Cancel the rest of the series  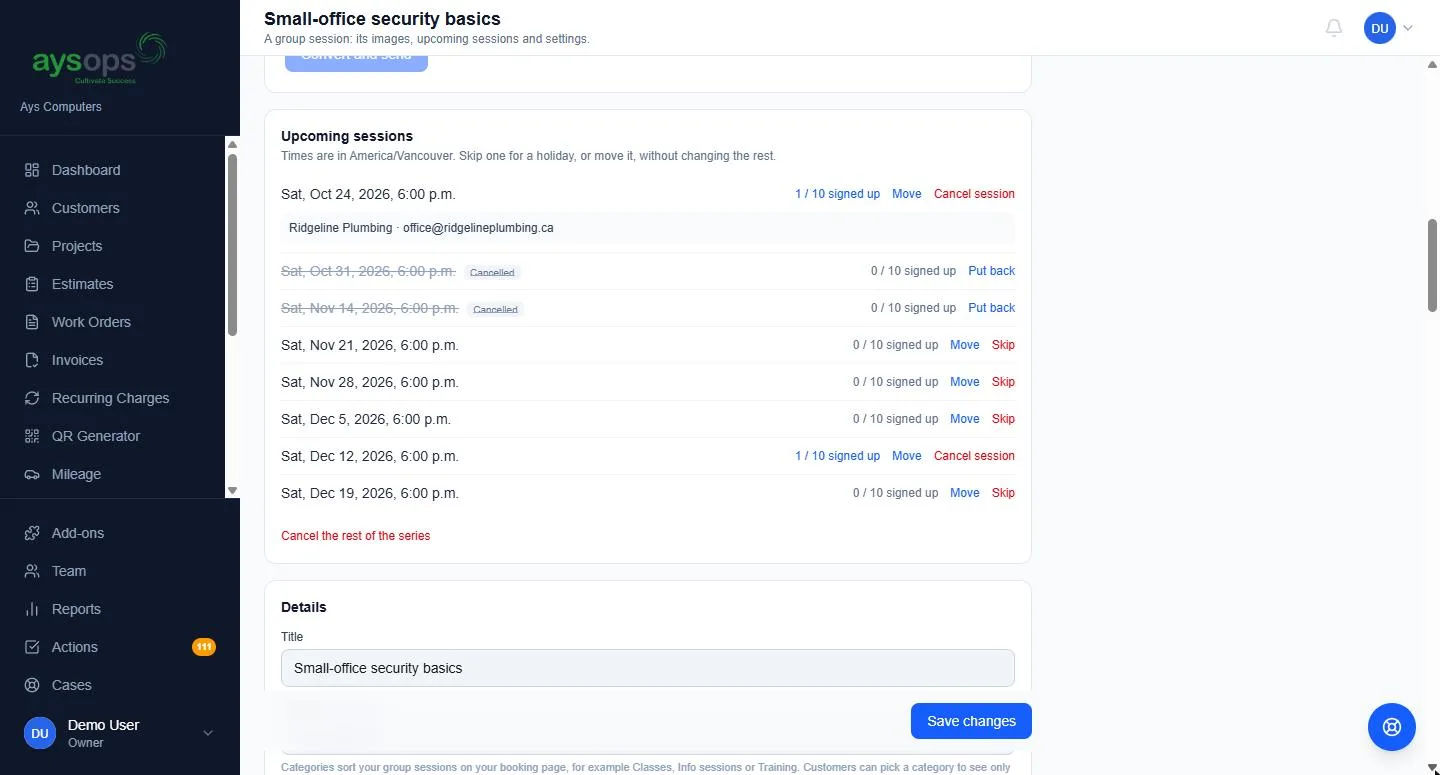tap(356, 536)
